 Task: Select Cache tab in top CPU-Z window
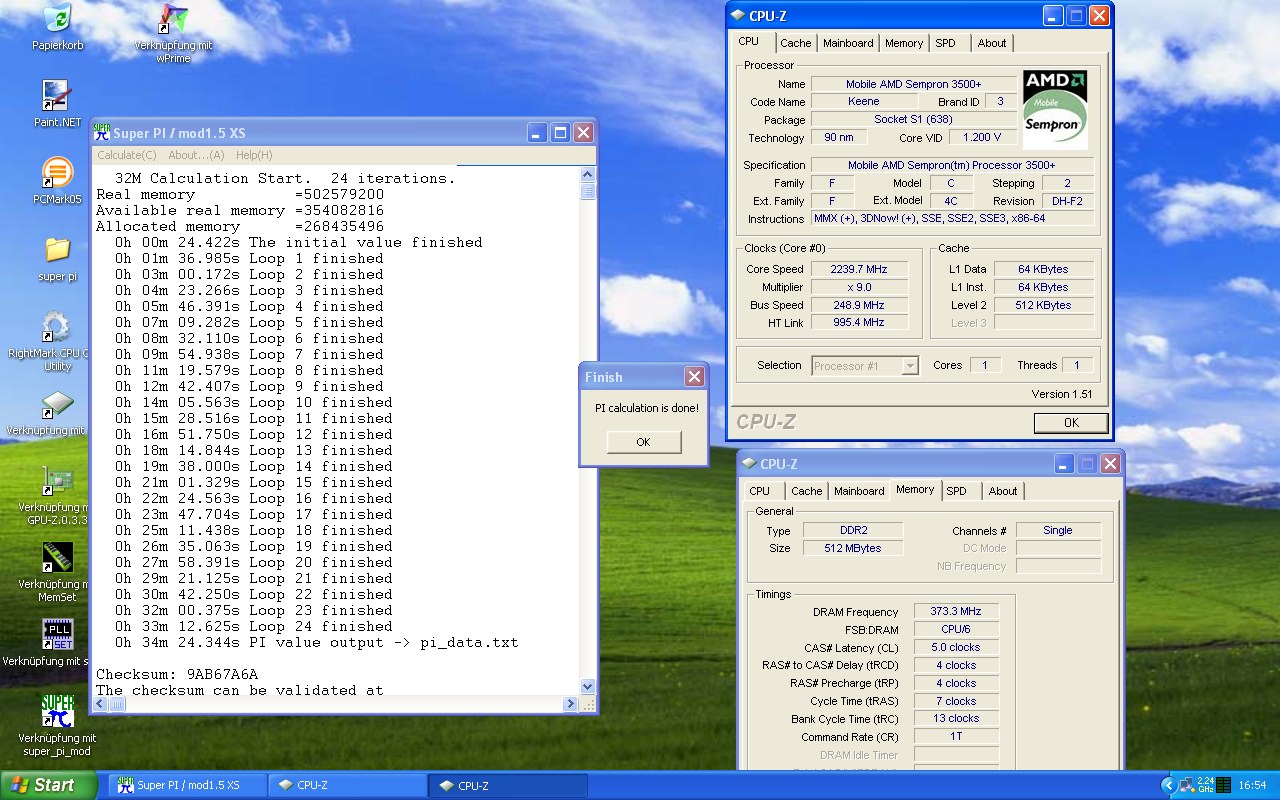(796, 43)
